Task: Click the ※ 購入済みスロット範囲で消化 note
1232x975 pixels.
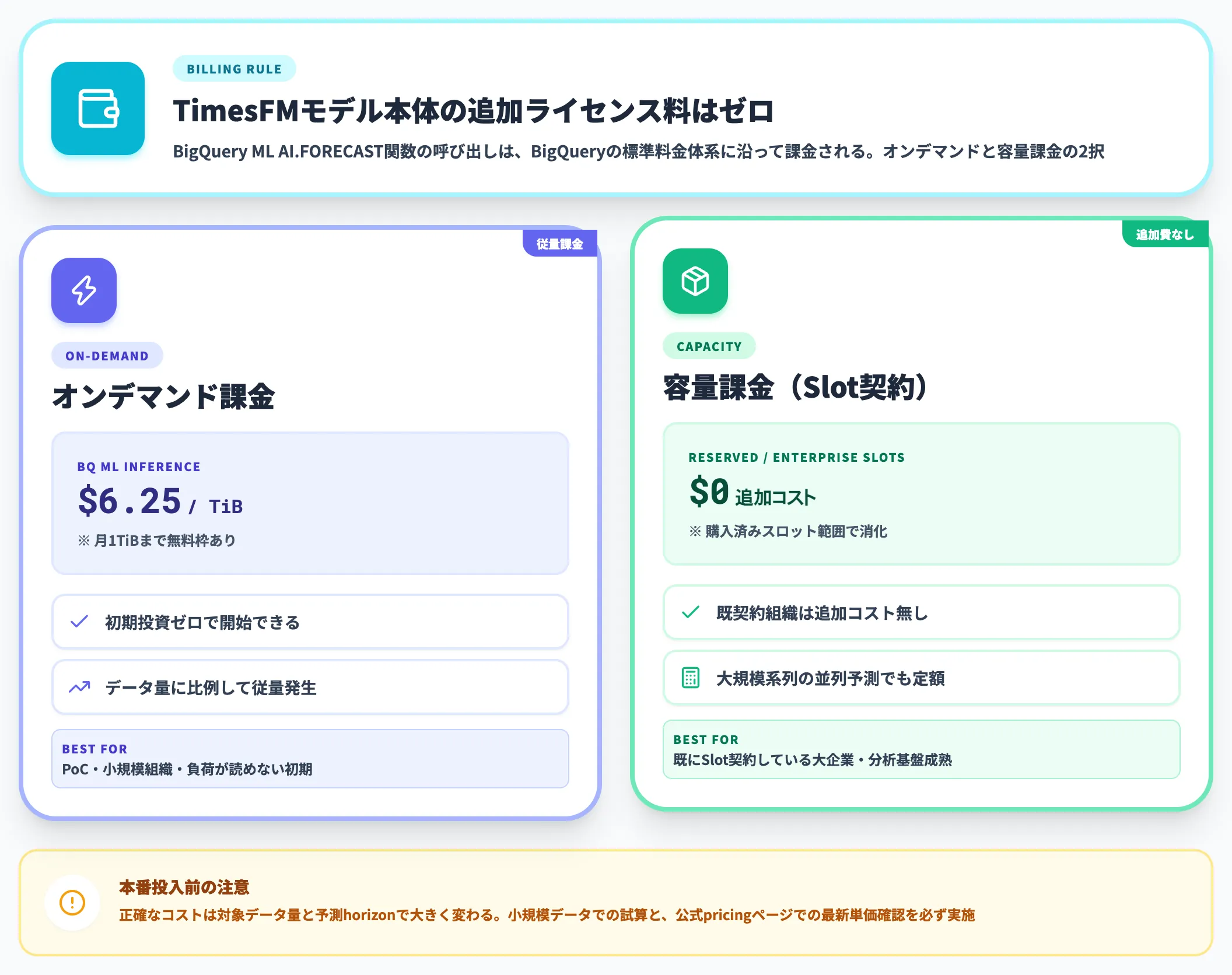Action: [x=788, y=531]
